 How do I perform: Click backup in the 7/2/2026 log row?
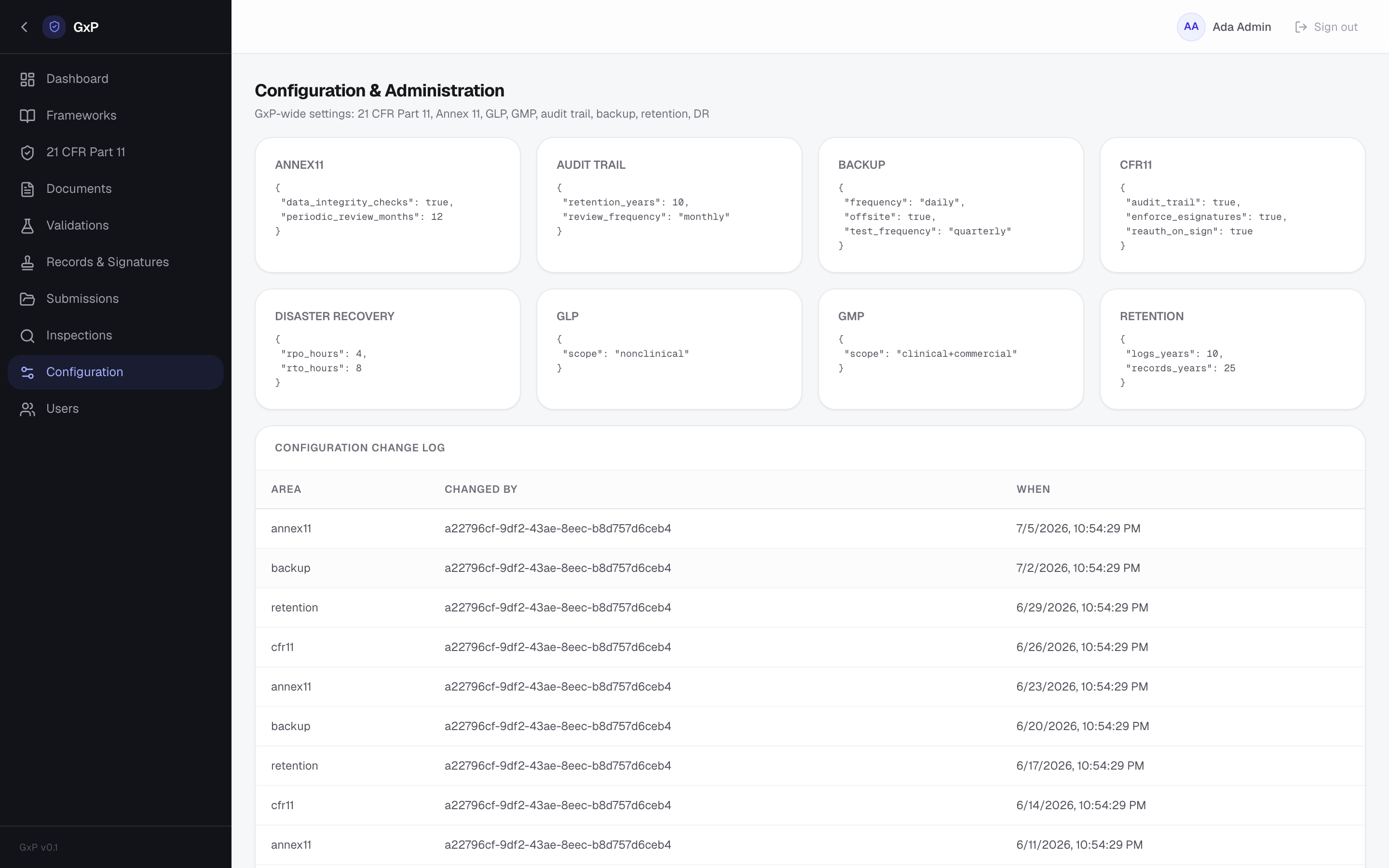pos(290,569)
